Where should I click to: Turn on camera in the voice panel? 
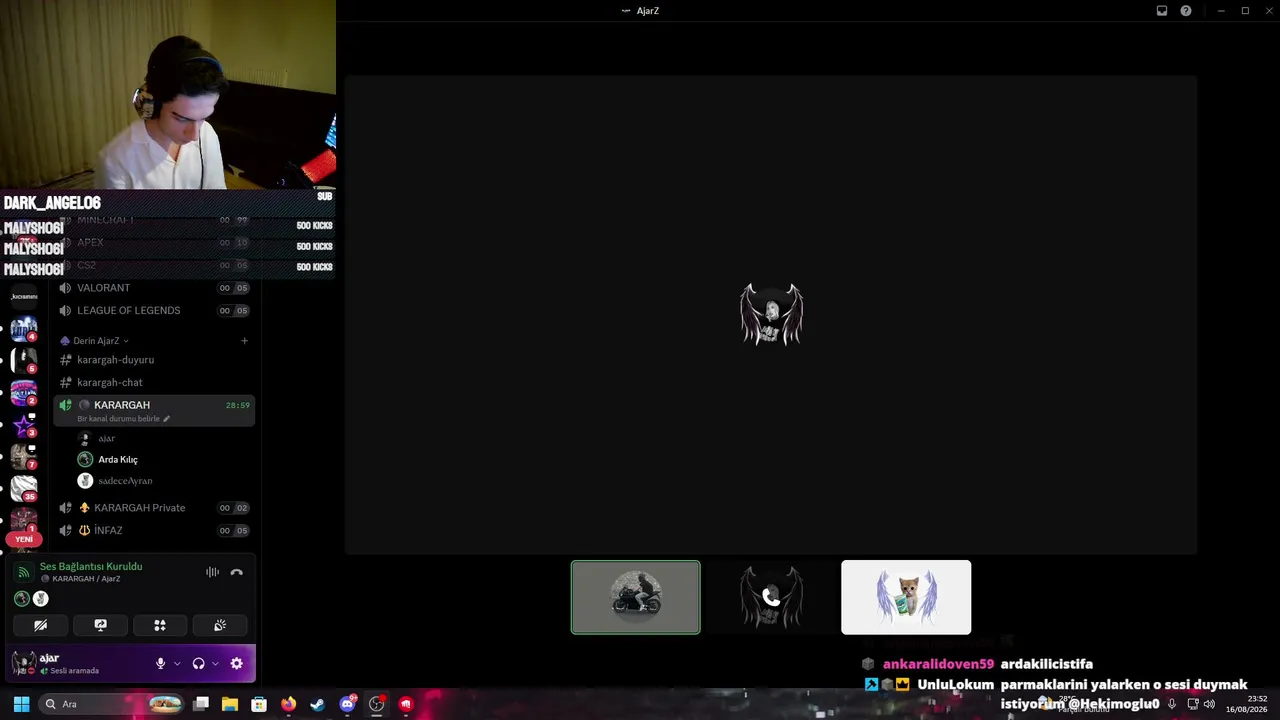41,625
